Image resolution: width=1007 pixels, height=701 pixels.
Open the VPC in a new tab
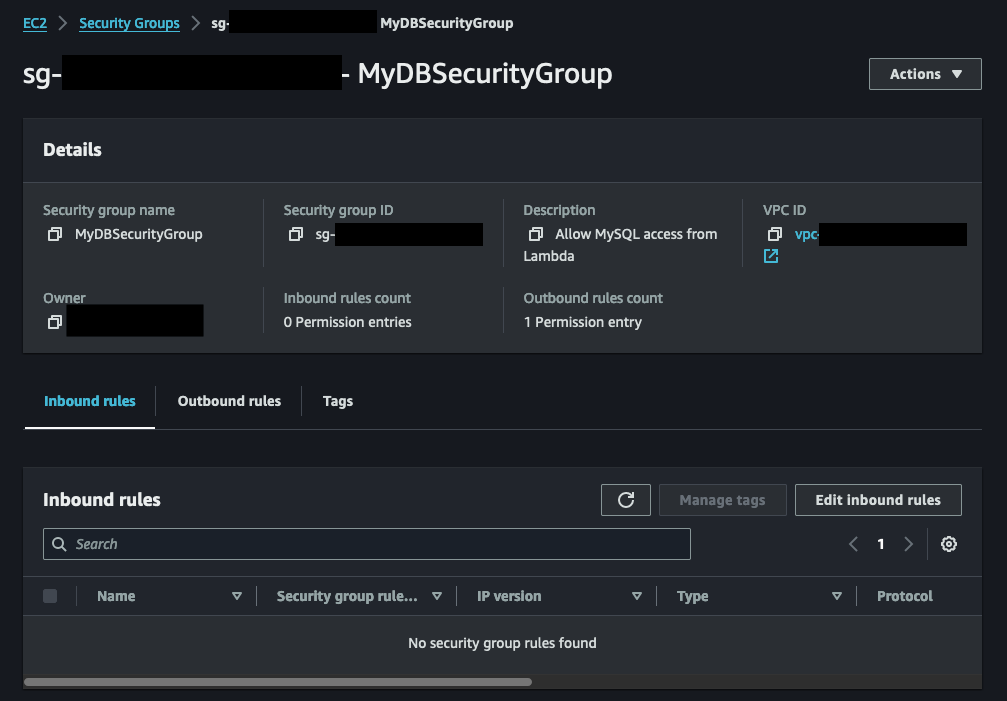click(770, 256)
